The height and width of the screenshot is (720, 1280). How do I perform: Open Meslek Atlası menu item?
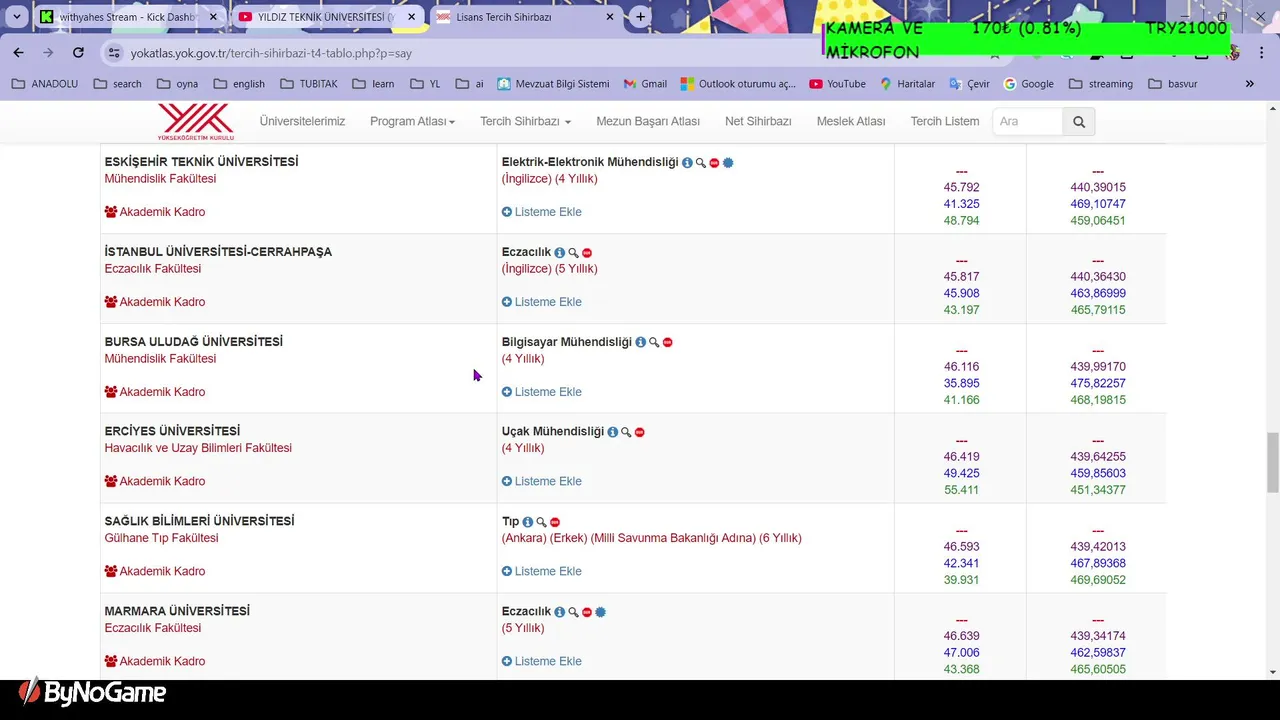pos(851,121)
